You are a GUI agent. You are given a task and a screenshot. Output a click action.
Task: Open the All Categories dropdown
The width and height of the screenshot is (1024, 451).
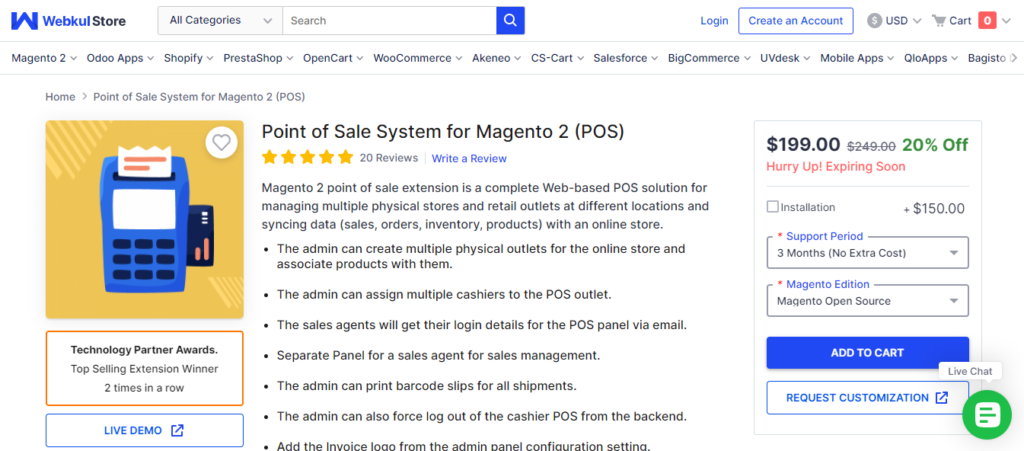[x=220, y=20]
